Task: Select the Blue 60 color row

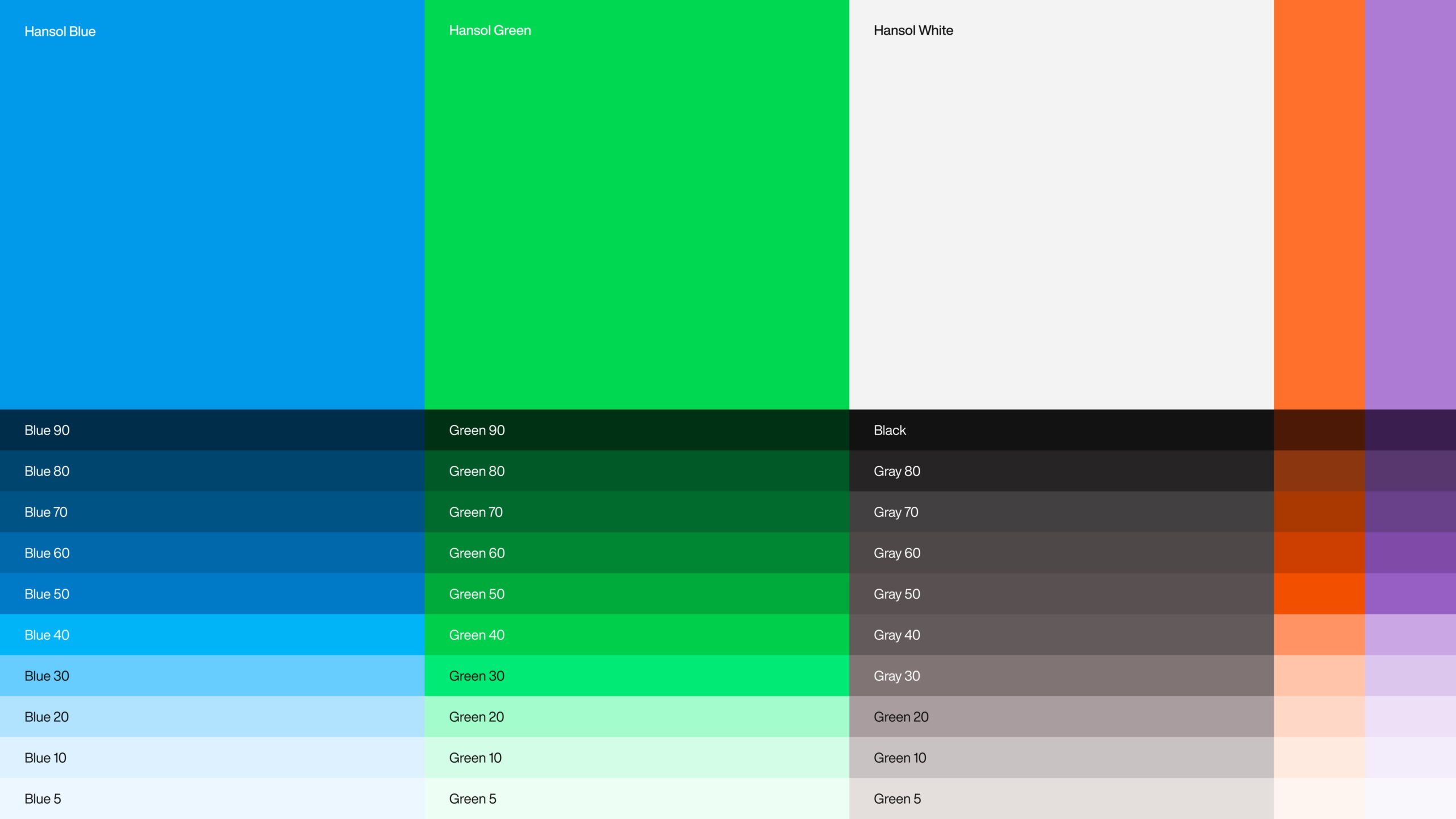Action: (x=212, y=553)
